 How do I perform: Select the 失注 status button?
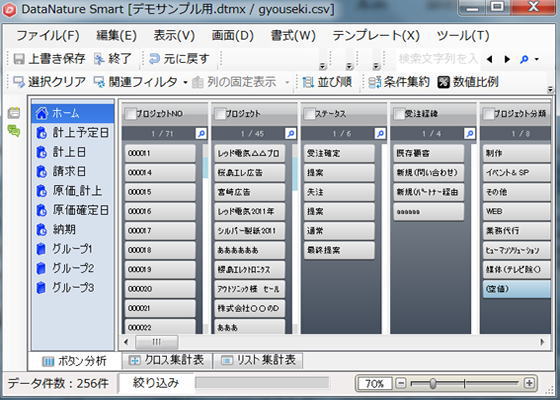click(339, 192)
